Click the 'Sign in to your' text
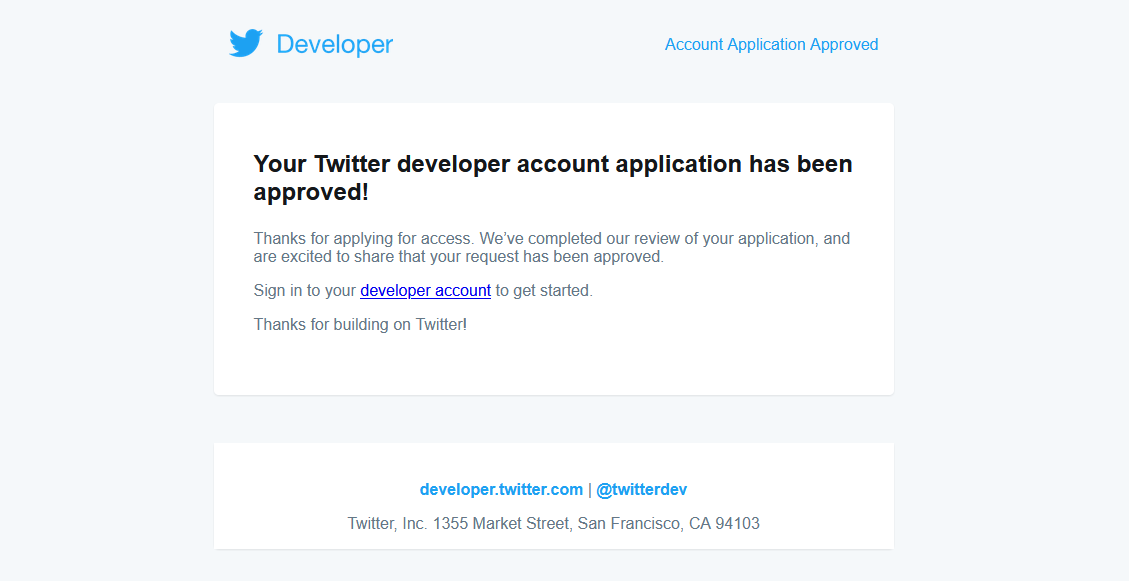This screenshot has width=1129, height=581. click(305, 291)
